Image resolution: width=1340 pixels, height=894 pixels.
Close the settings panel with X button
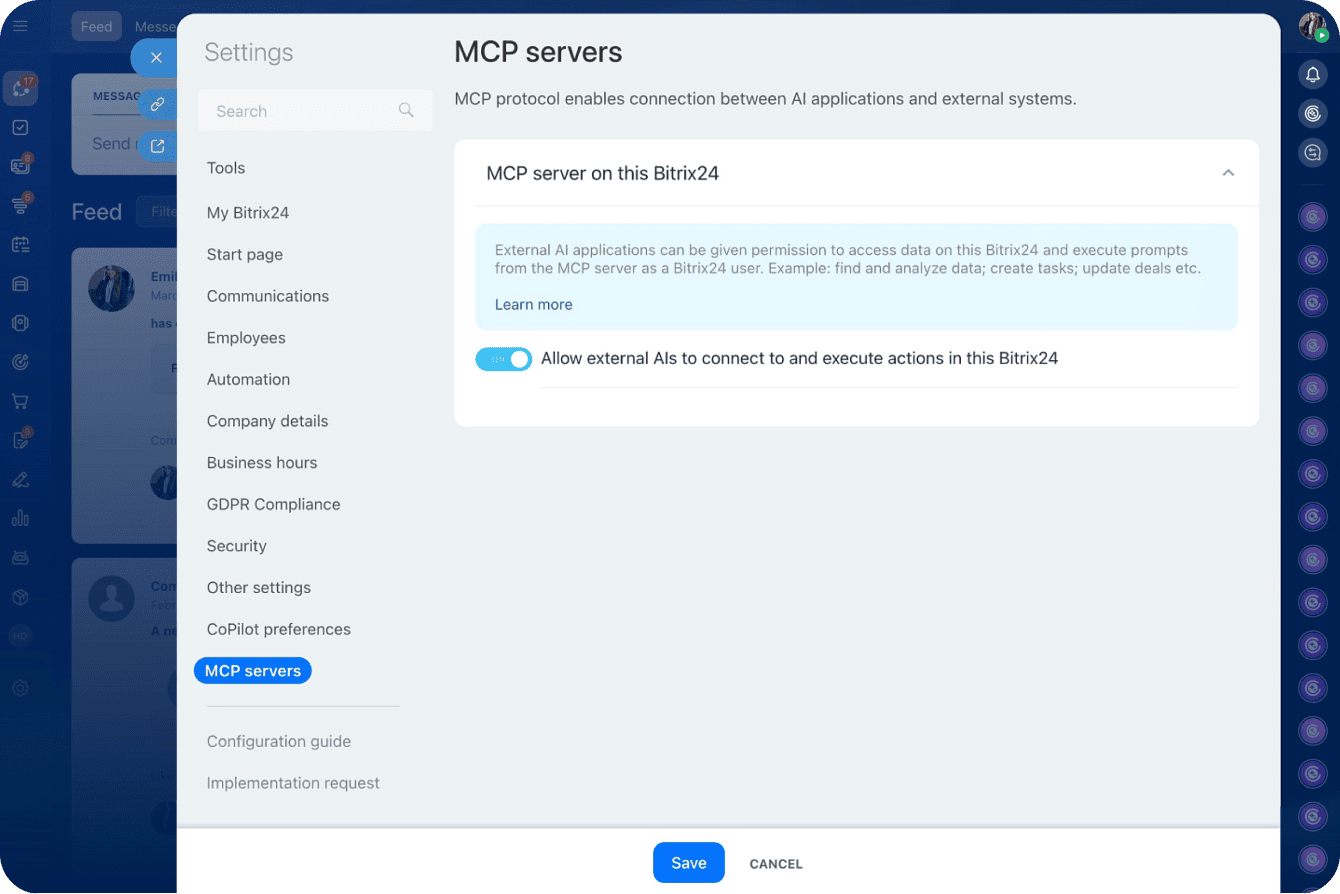point(156,58)
